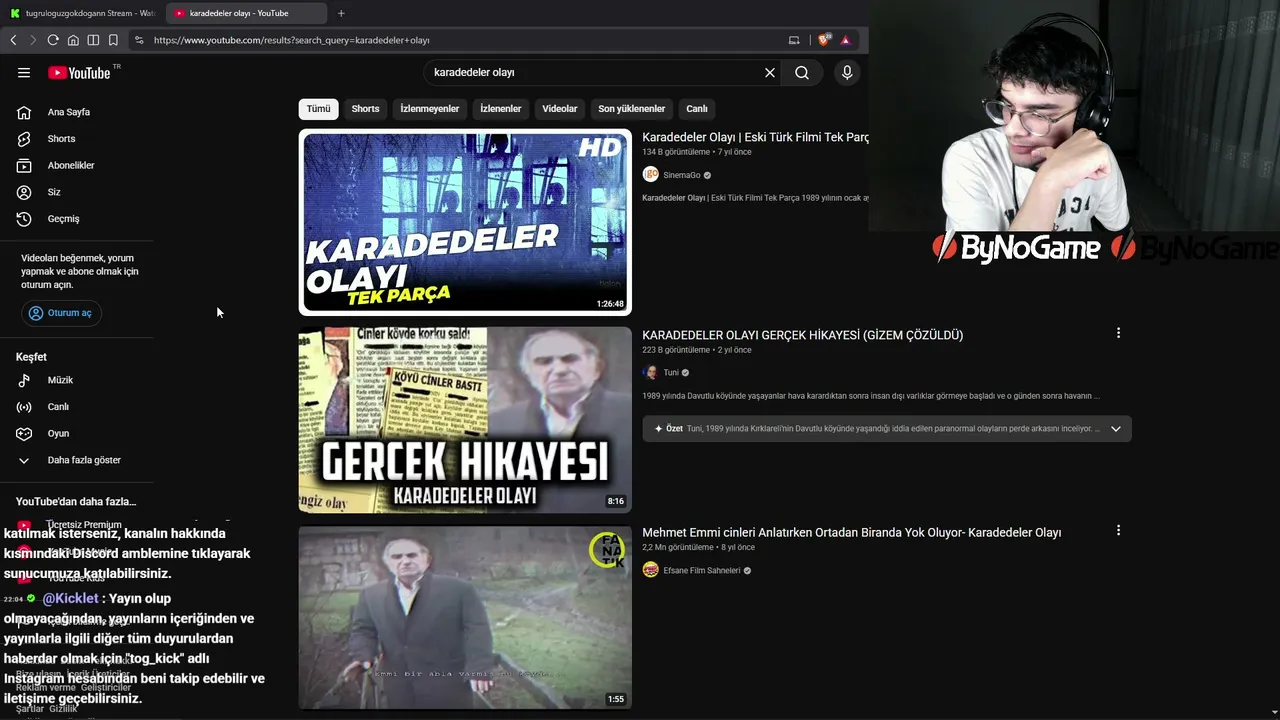Toggle the browser sidebar panel icon
Screen dimensions: 1280x720
click(x=93, y=40)
